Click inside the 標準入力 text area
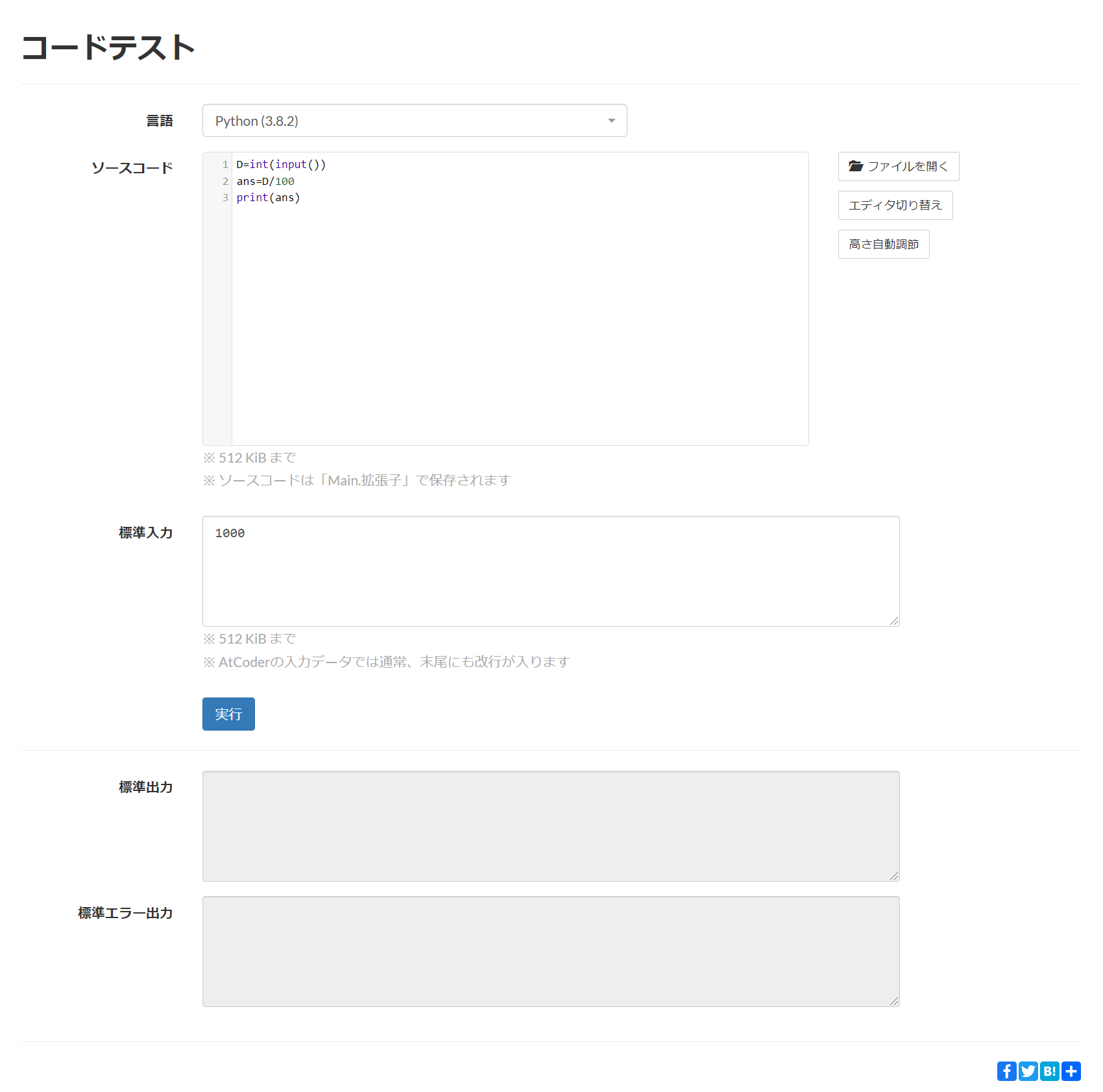This screenshot has width=1103, height=1092. [551, 572]
